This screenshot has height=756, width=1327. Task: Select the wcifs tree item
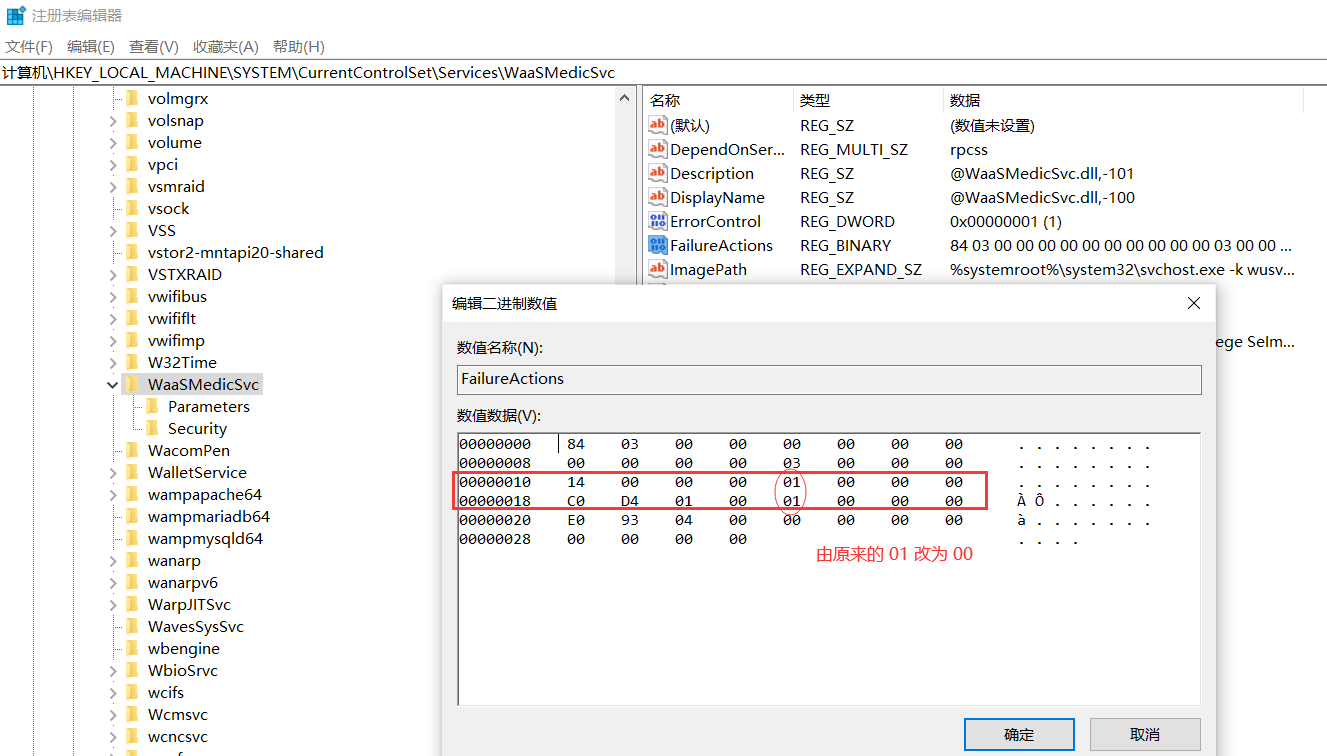point(166,693)
